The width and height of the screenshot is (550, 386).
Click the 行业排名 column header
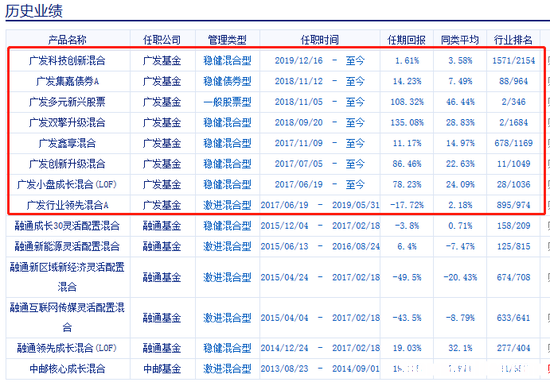coord(513,40)
